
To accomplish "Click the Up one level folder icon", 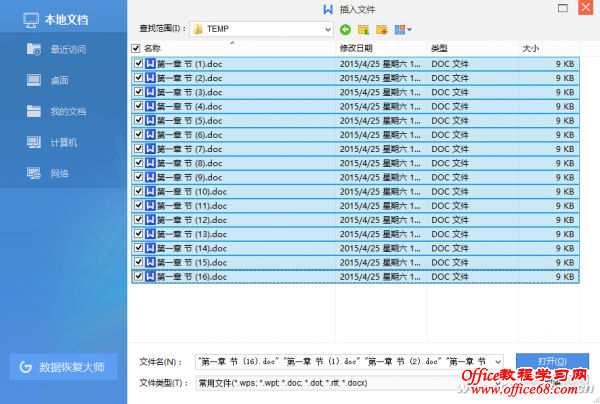I will (364, 30).
